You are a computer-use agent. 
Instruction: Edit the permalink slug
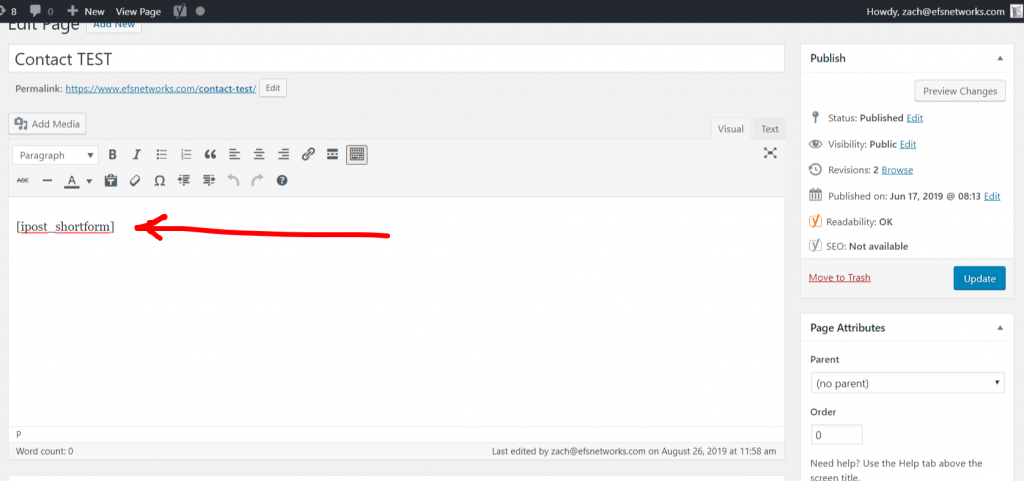click(x=273, y=88)
